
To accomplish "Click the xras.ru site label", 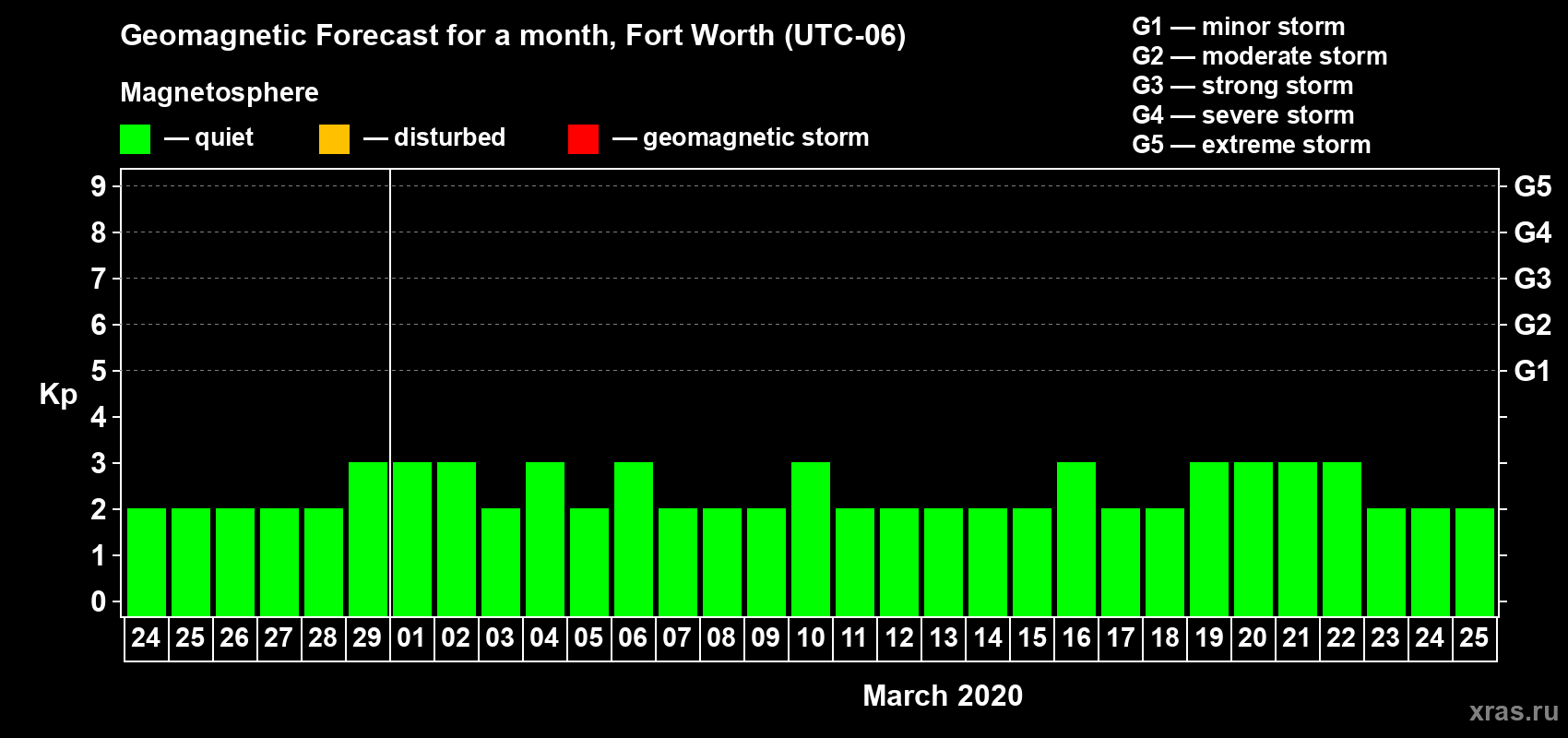I will [x=1514, y=711].
